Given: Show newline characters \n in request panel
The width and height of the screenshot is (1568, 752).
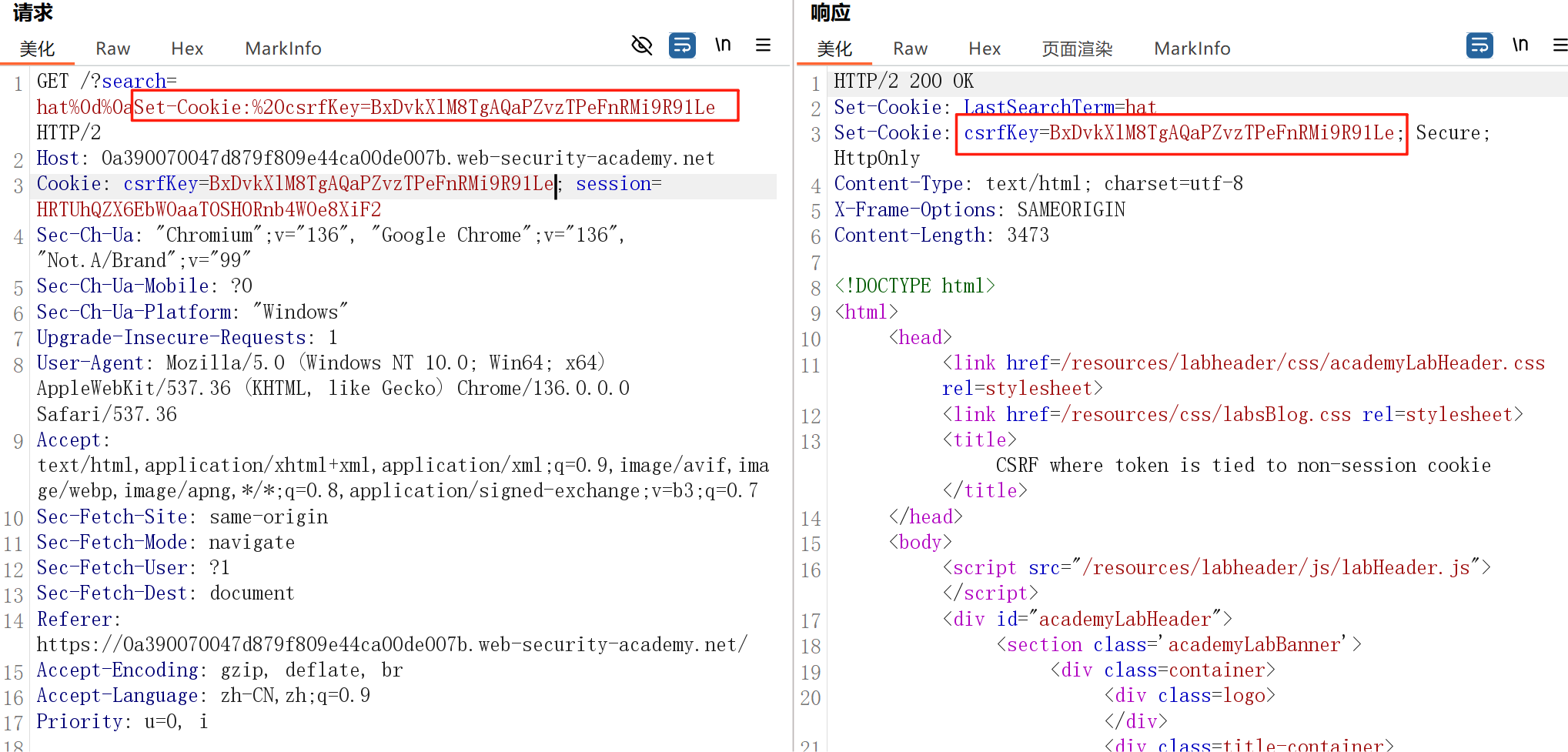Looking at the screenshot, I should coord(723,45).
